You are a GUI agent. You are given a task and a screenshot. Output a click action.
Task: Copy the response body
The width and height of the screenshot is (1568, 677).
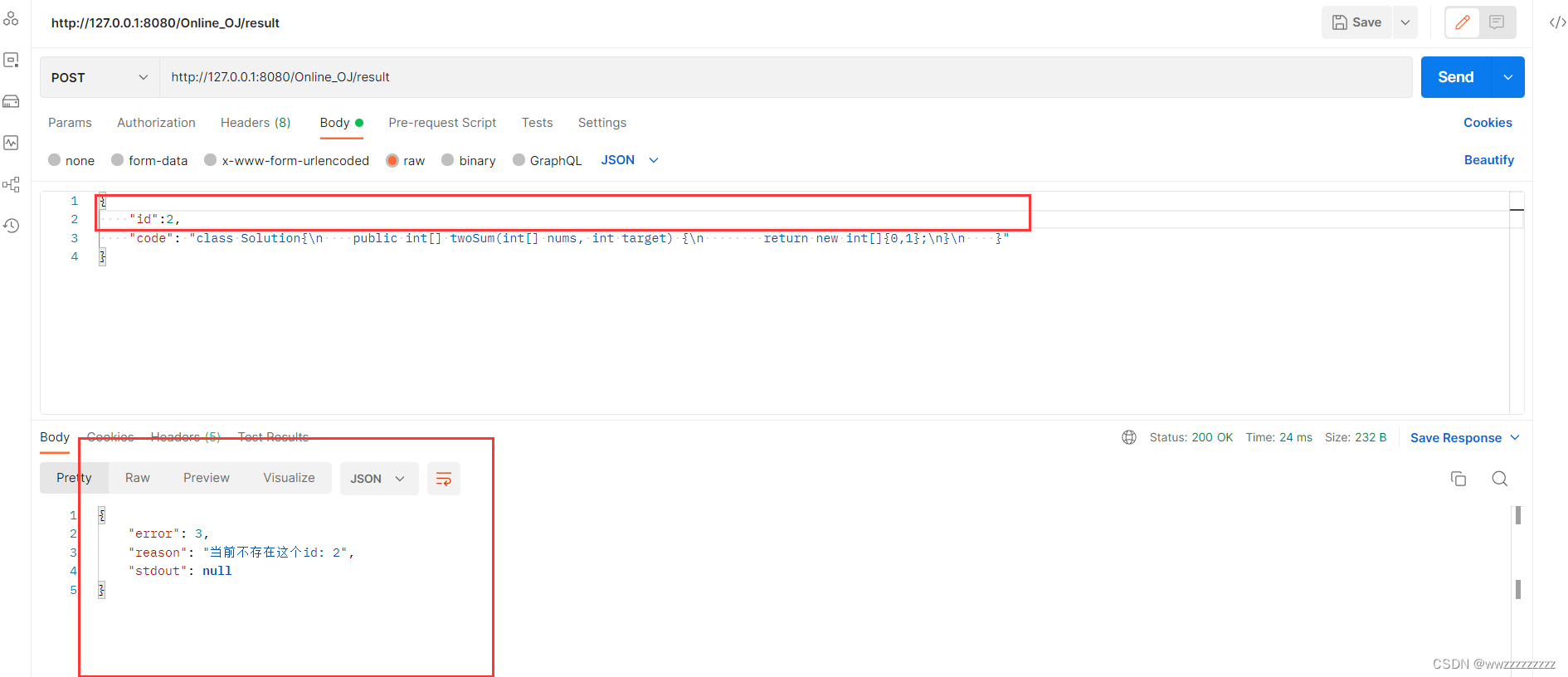pos(1458,479)
